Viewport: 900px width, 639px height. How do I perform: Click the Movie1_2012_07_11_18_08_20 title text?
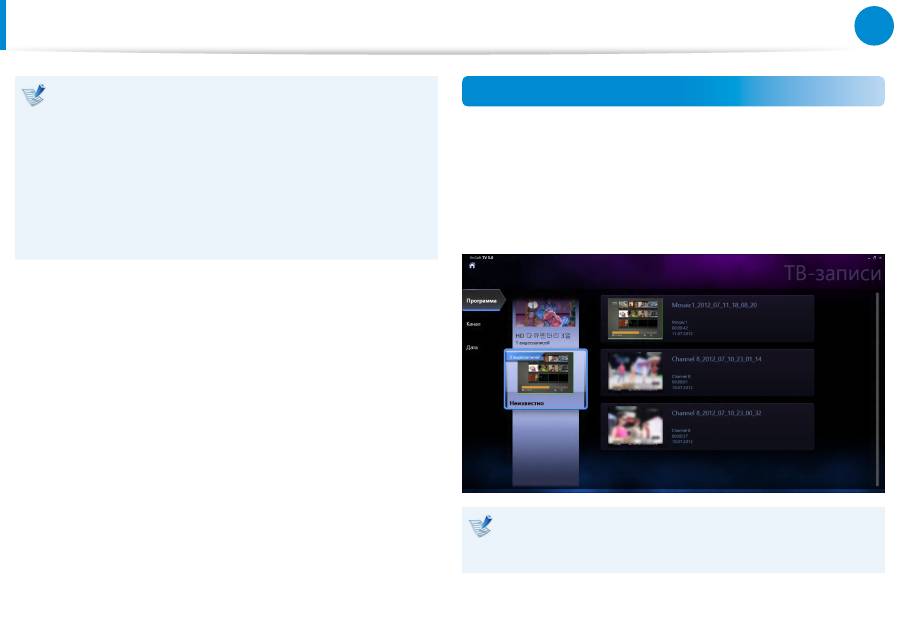pyautogui.click(x=717, y=302)
